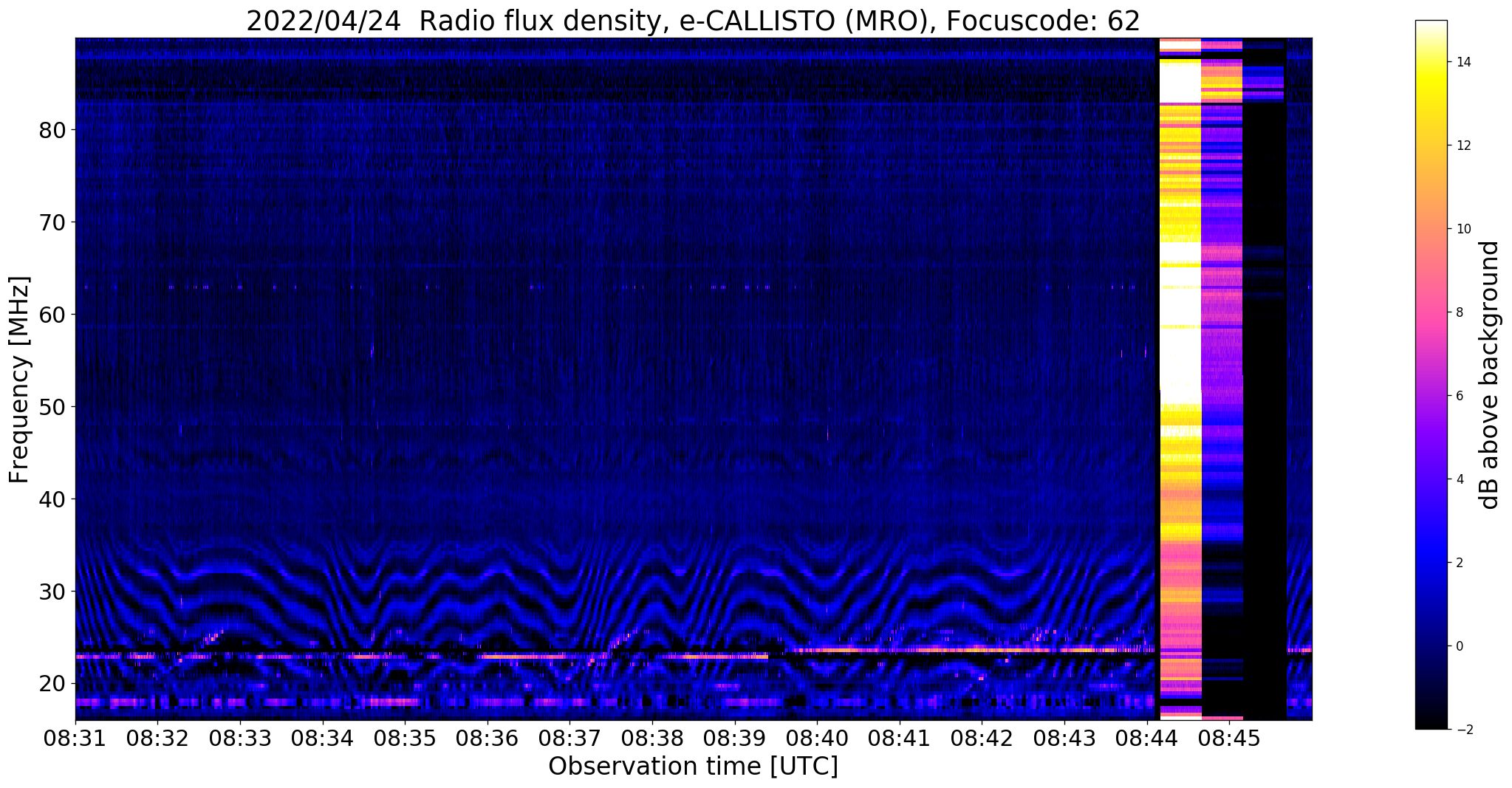Screen dimensions: 1512x788
Task: Click the 08:43 time tick label
Action: point(1064,738)
